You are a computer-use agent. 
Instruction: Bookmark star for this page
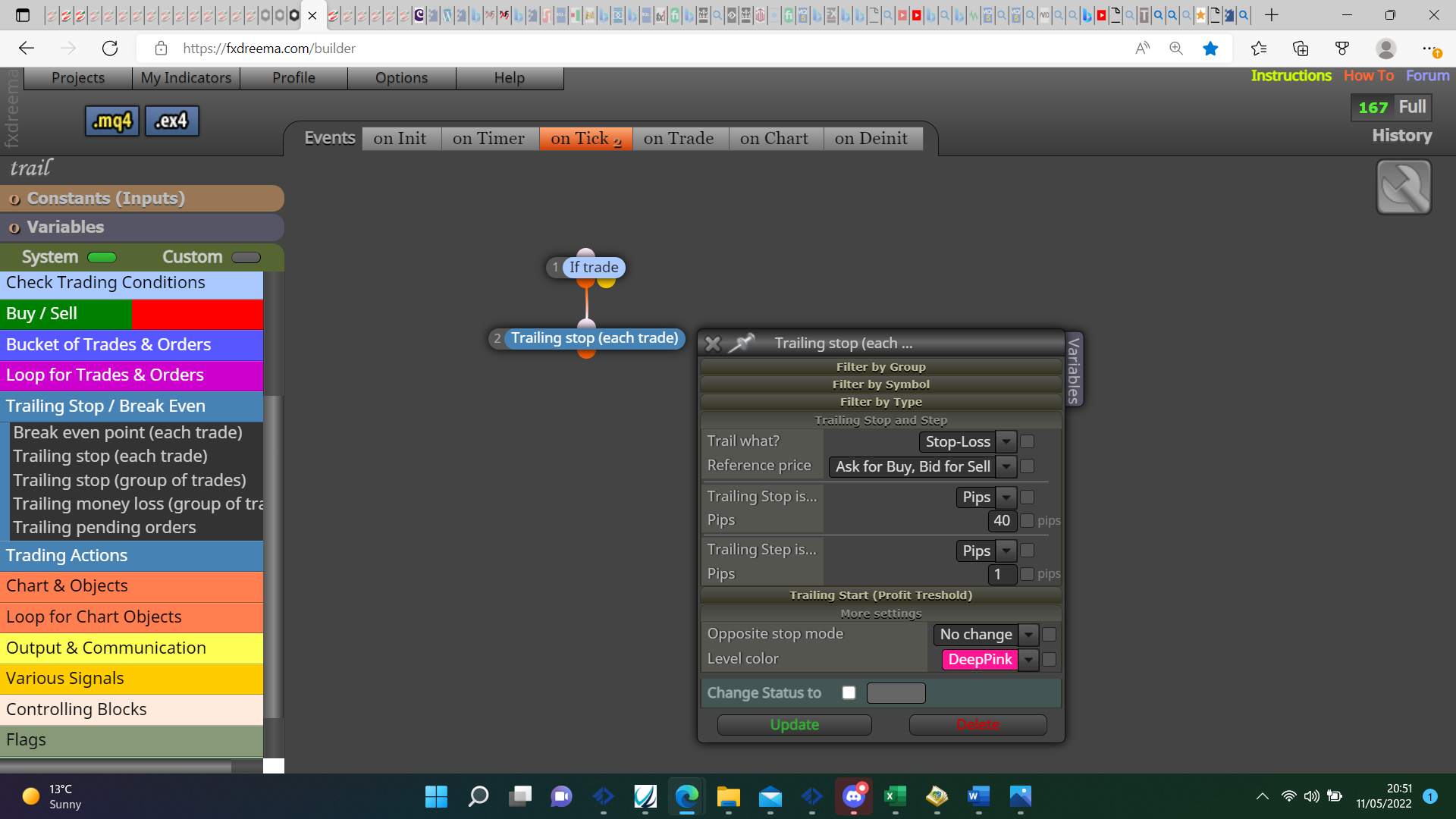point(1210,49)
